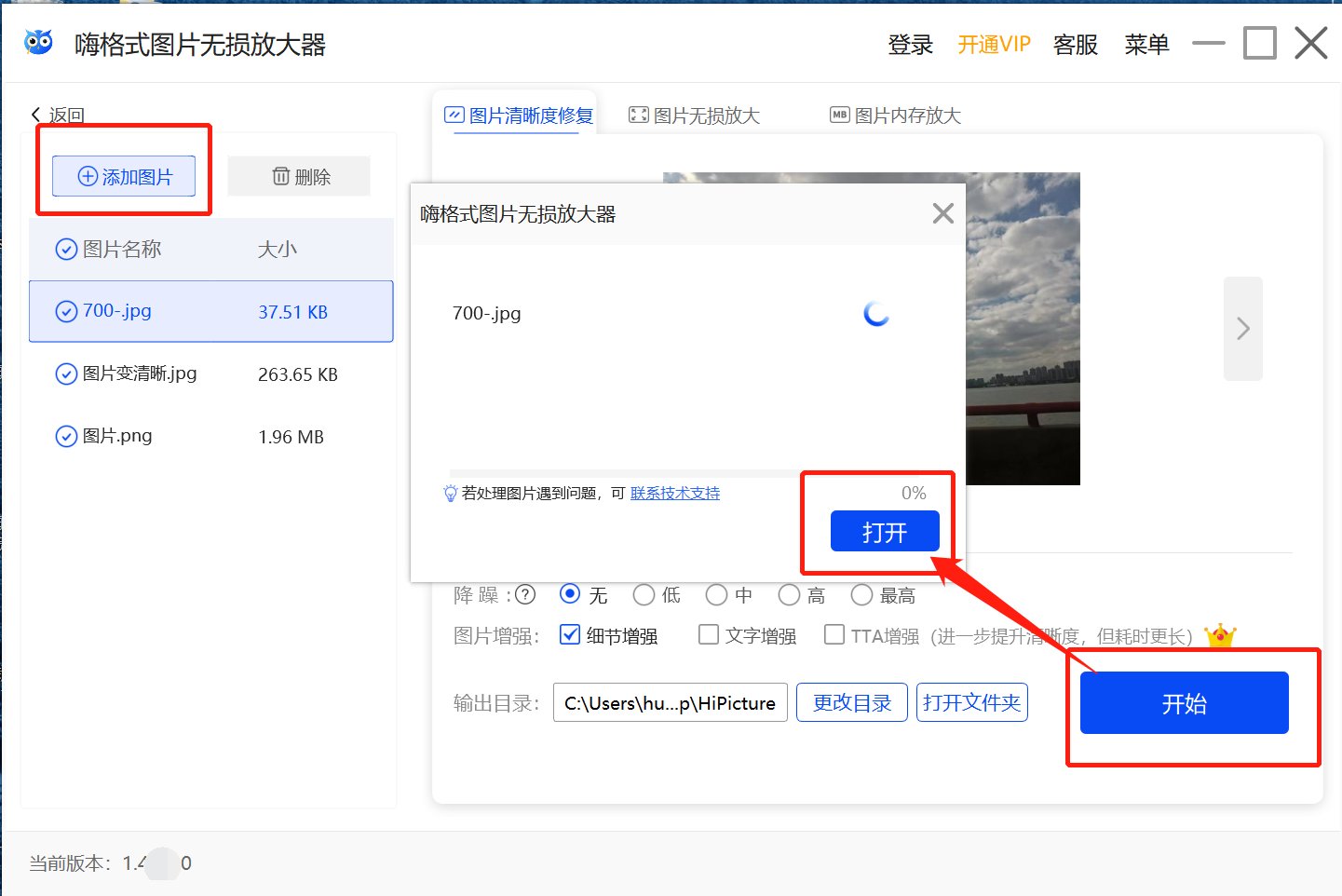Click the repair icon on 图片清晰度修复 tab
The image size is (1342, 896).
453,114
